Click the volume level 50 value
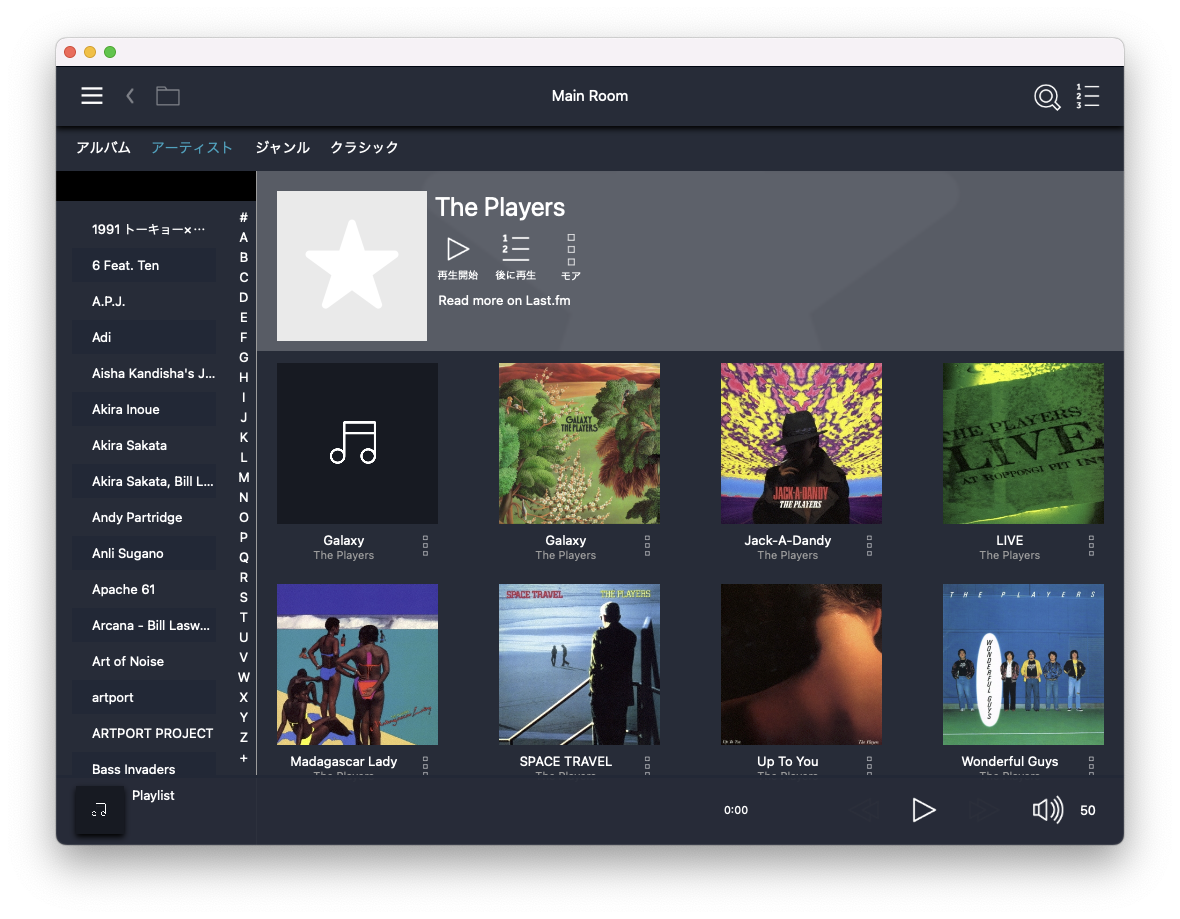The height and width of the screenshot is (919, 1180). (1087, 811)
